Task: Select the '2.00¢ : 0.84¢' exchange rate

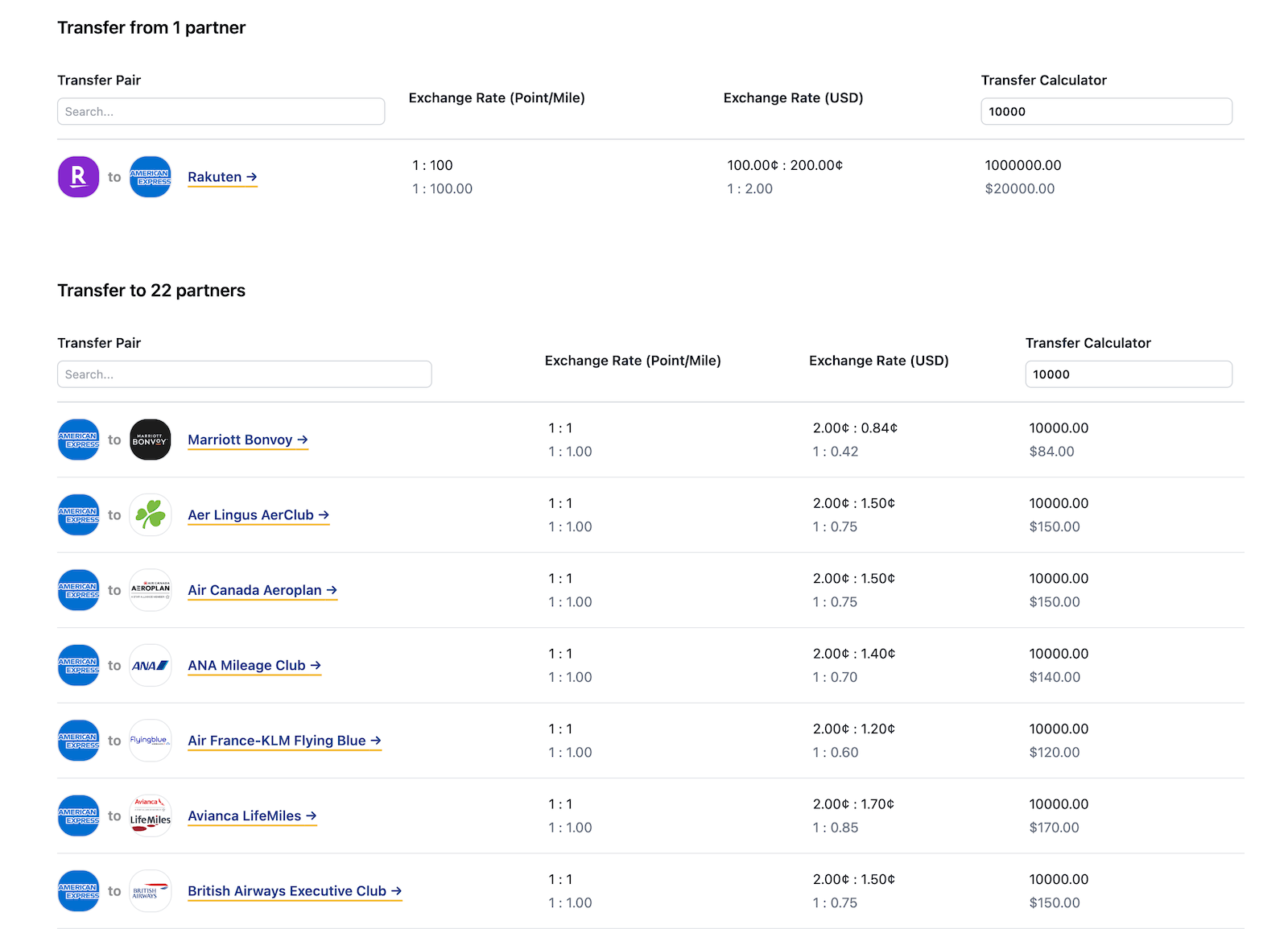Action: [x=855, y=428]
